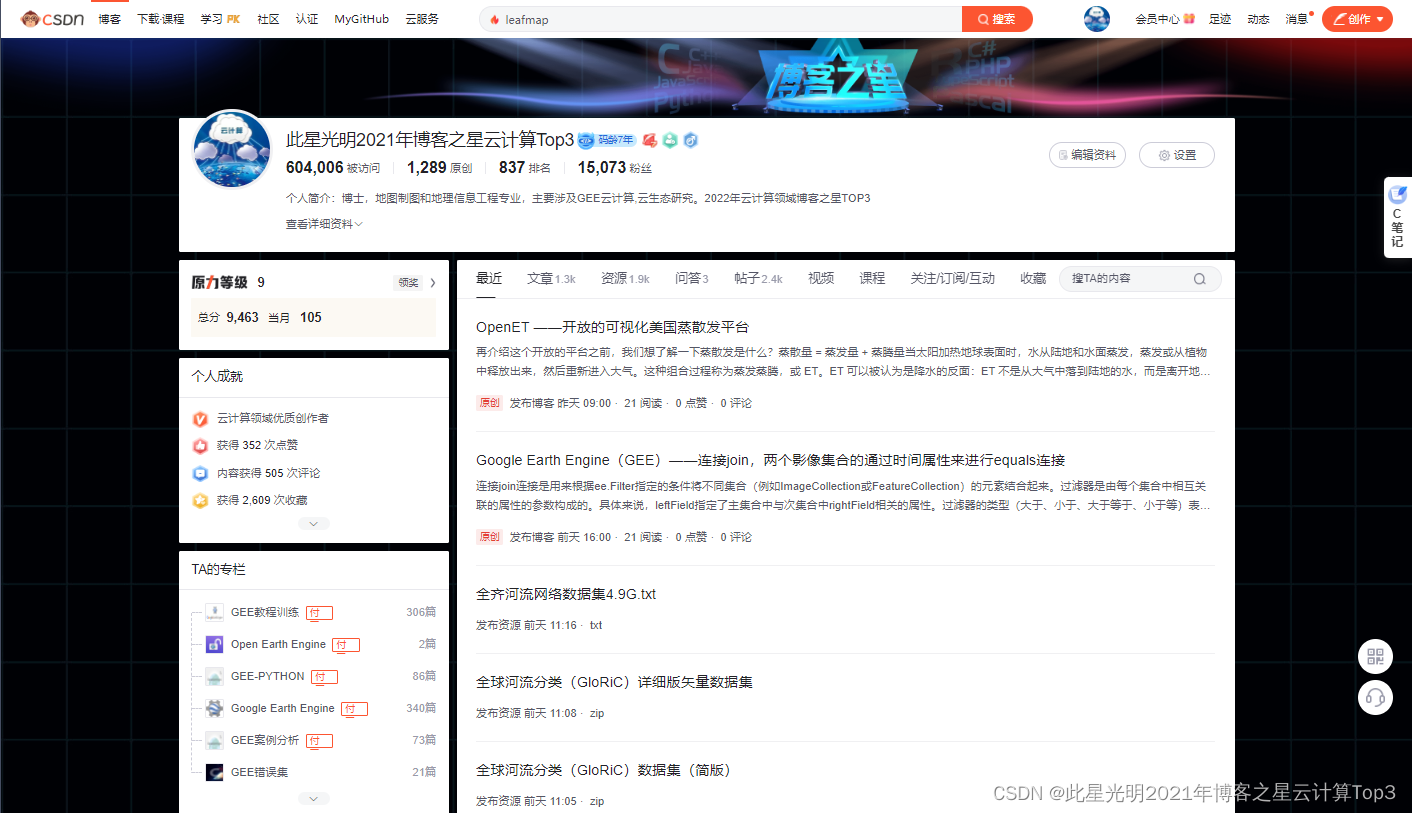
Task: Switch to the 帖子 2.4k tab
Action: (x=758, y=278)
